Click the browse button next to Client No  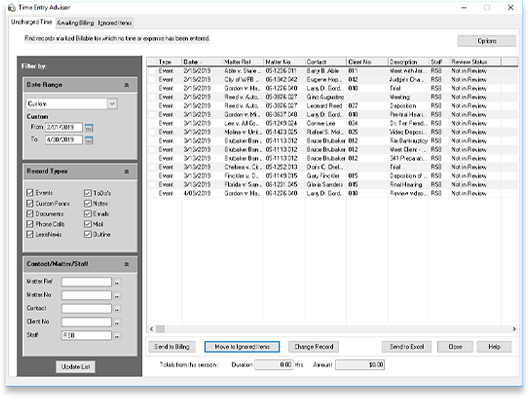click(117, 322)
